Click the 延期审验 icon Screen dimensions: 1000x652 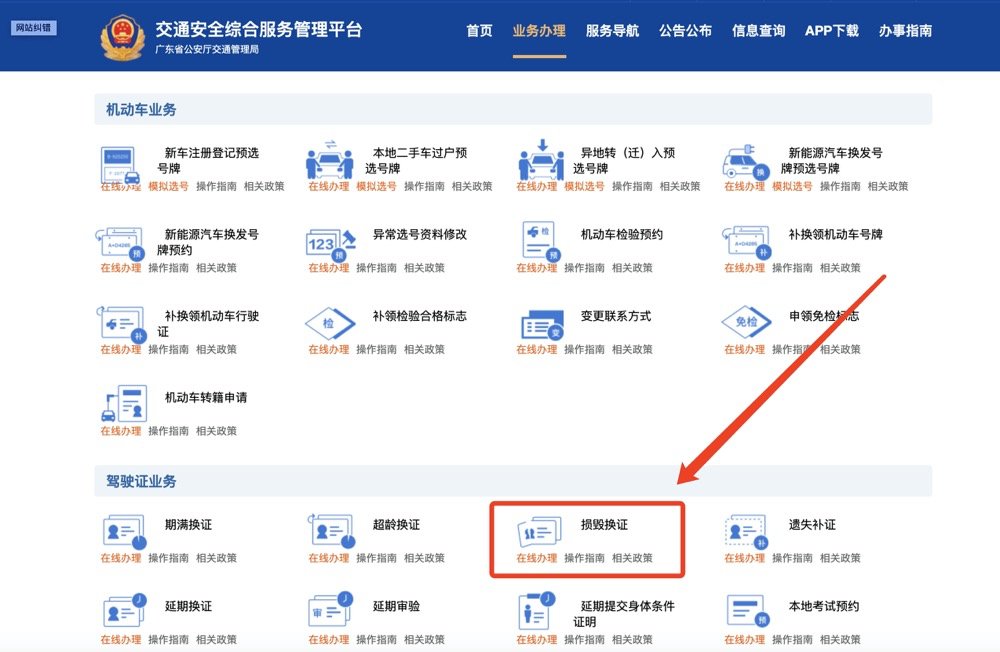330,609
